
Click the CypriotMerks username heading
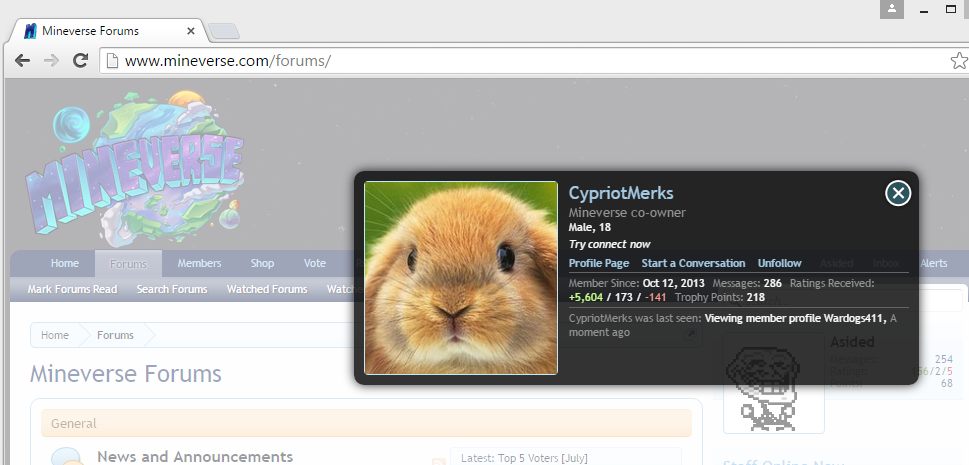click(x=621, y=193)
